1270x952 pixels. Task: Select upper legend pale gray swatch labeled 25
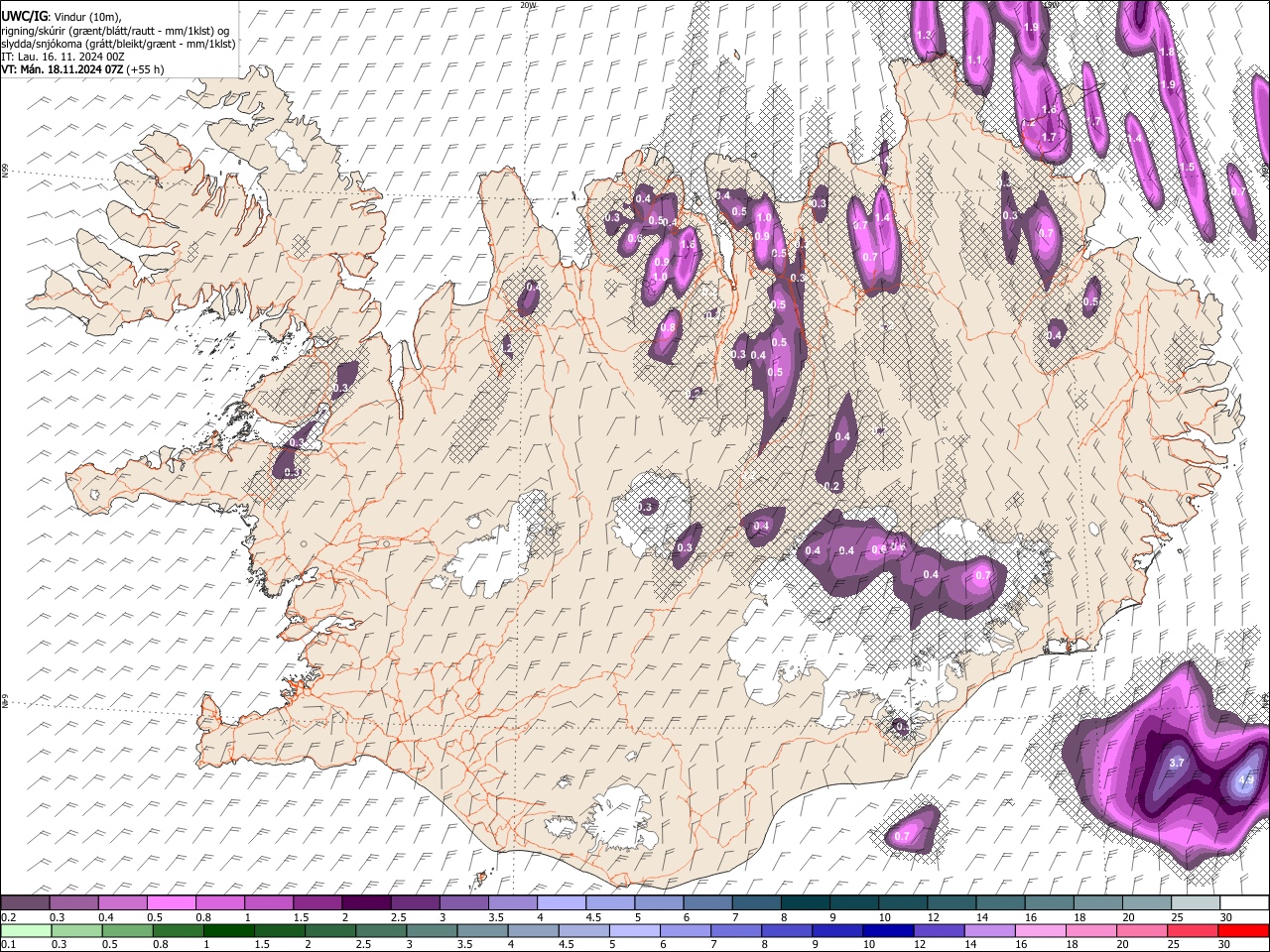click(1197, 903)
